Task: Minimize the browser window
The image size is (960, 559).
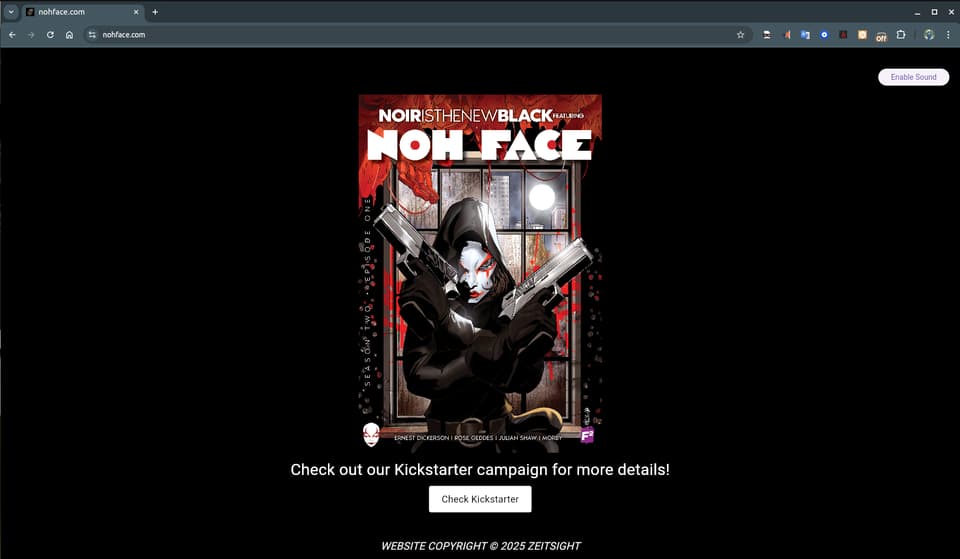Action: 917,12
